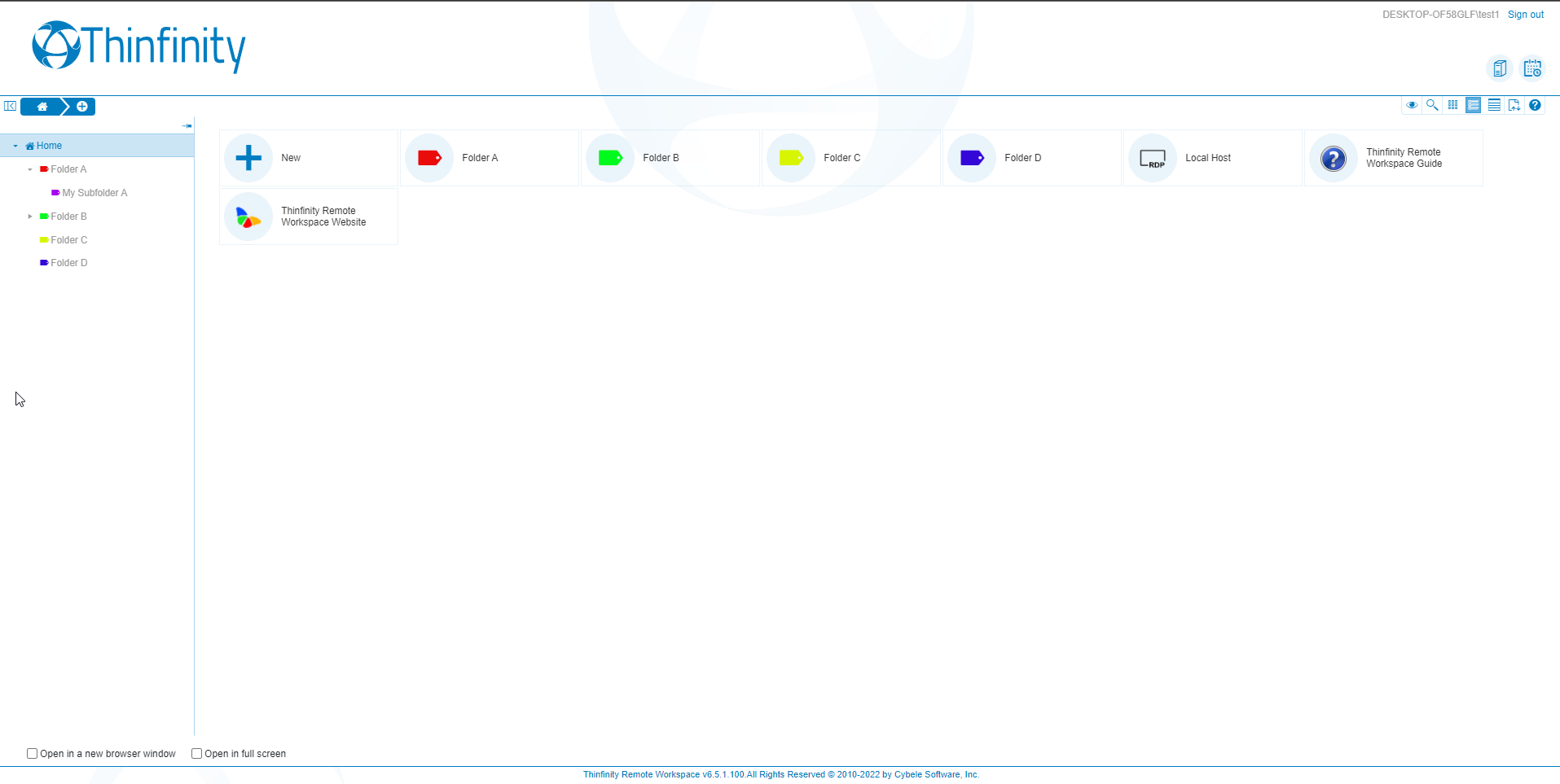This screenshot has width=1560, height=784.
Task: Click the Thinfinity logo
Action: pyautogui.click(x=138, y=46)
